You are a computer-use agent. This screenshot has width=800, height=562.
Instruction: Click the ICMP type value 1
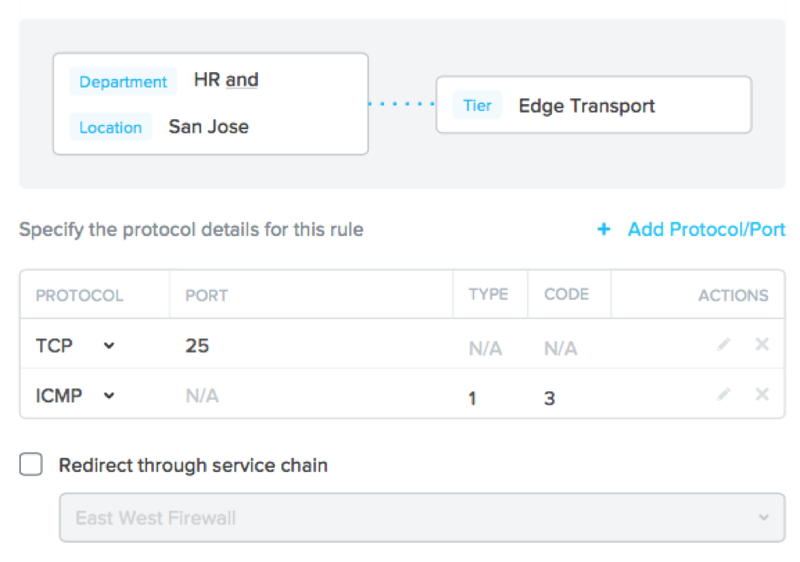pos(472,398)
